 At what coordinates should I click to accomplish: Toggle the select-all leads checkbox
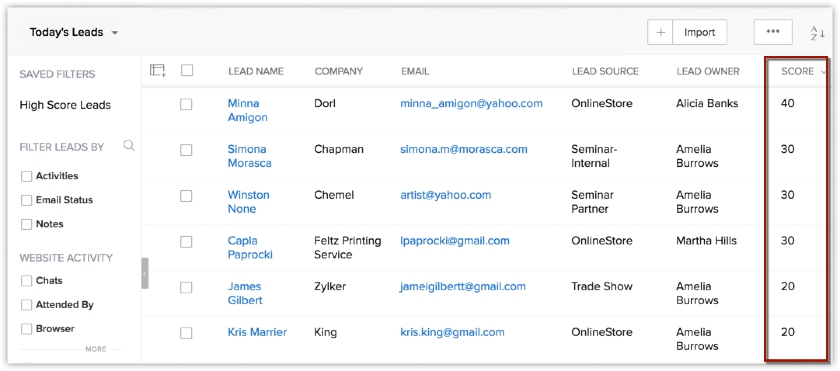pyautogui.click(x=187, y=70)
